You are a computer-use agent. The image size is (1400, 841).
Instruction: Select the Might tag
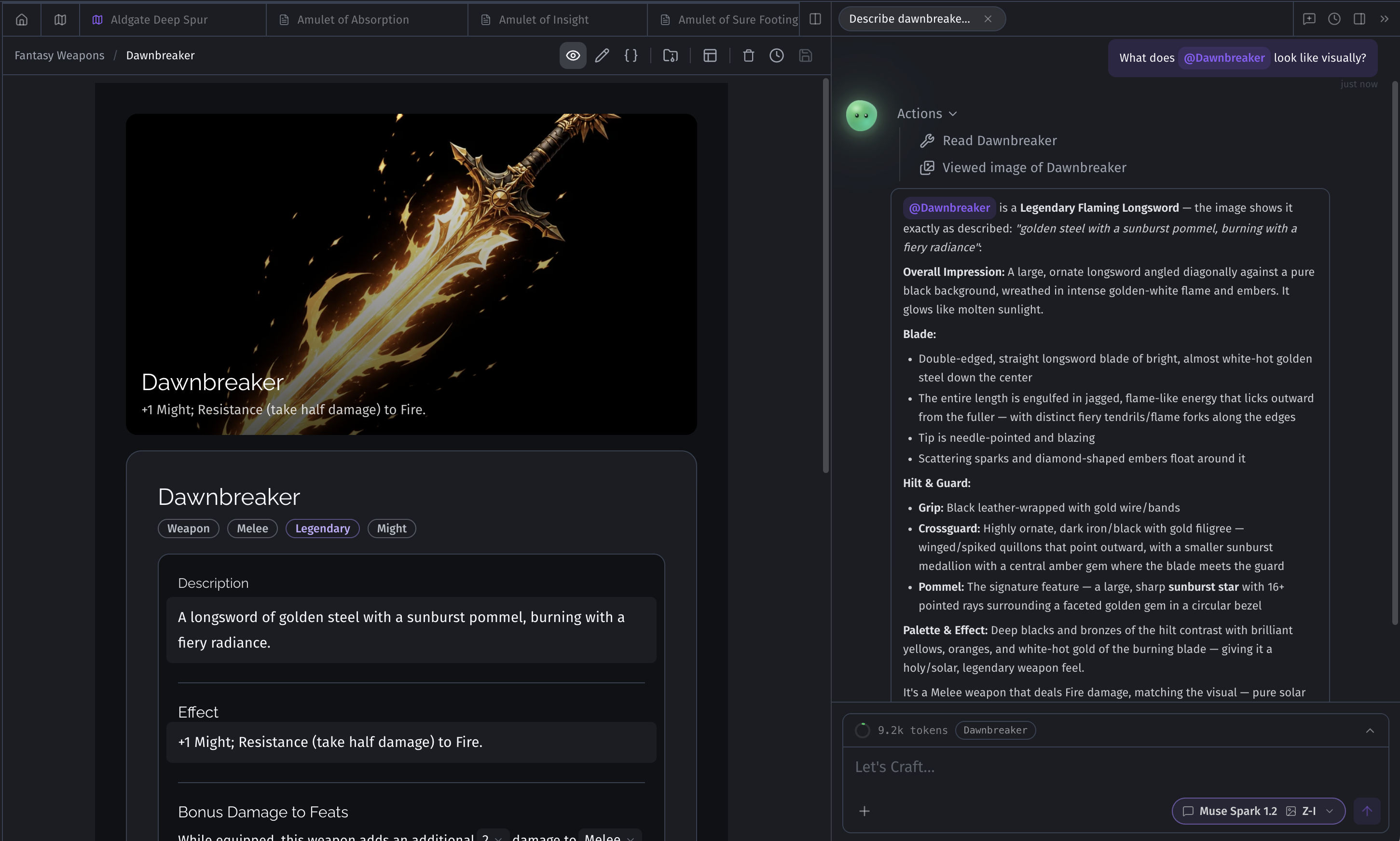(x=392, y=528)
